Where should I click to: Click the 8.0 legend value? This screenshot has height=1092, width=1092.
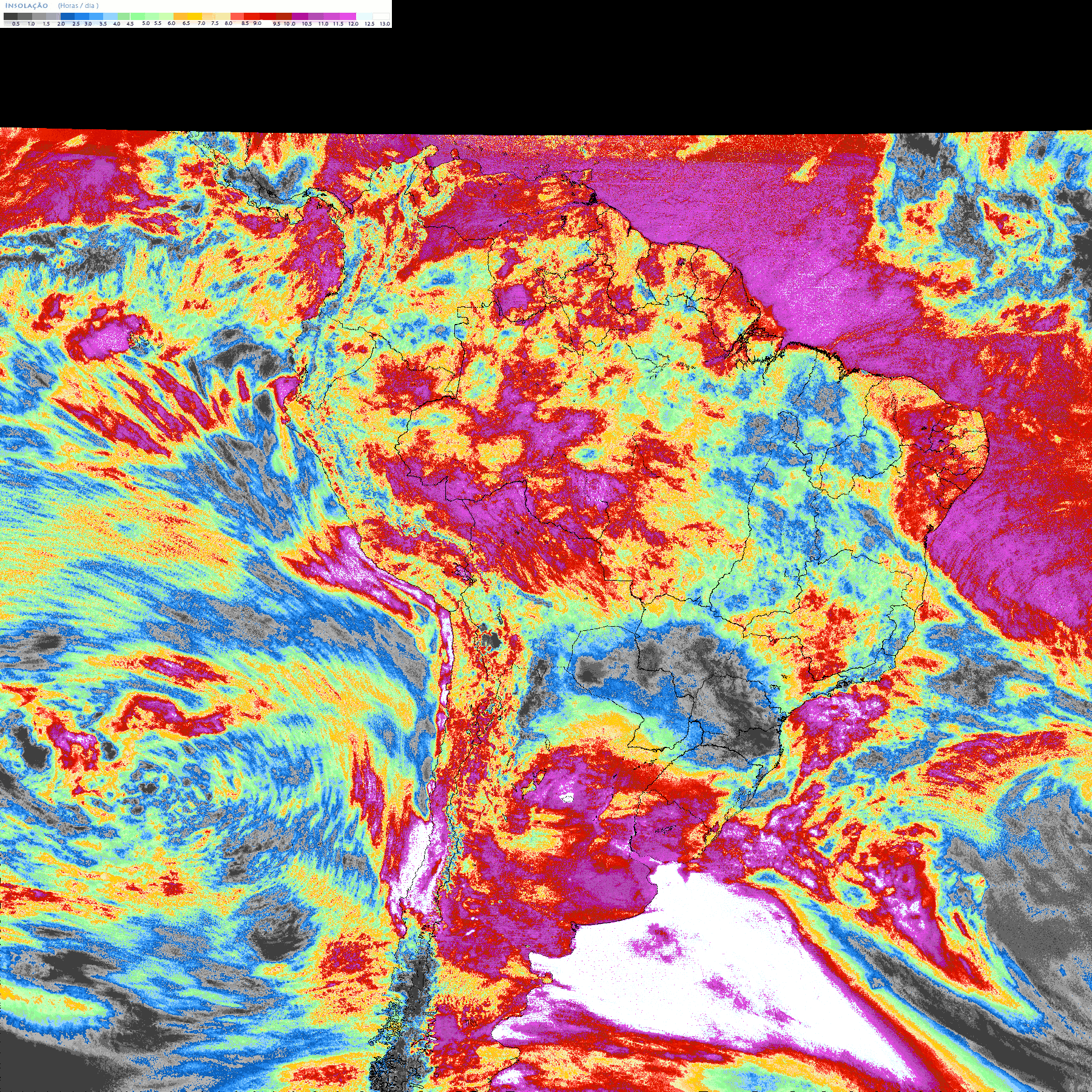[x=229, y=23]
